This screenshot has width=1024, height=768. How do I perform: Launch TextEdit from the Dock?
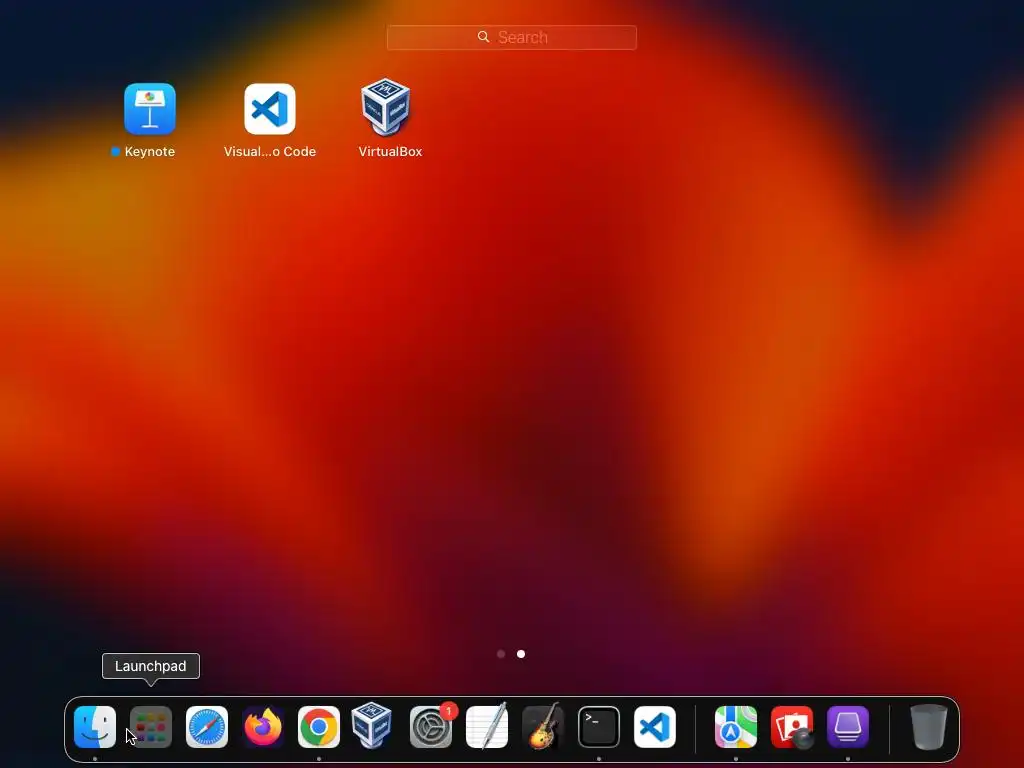click(487, 726)
